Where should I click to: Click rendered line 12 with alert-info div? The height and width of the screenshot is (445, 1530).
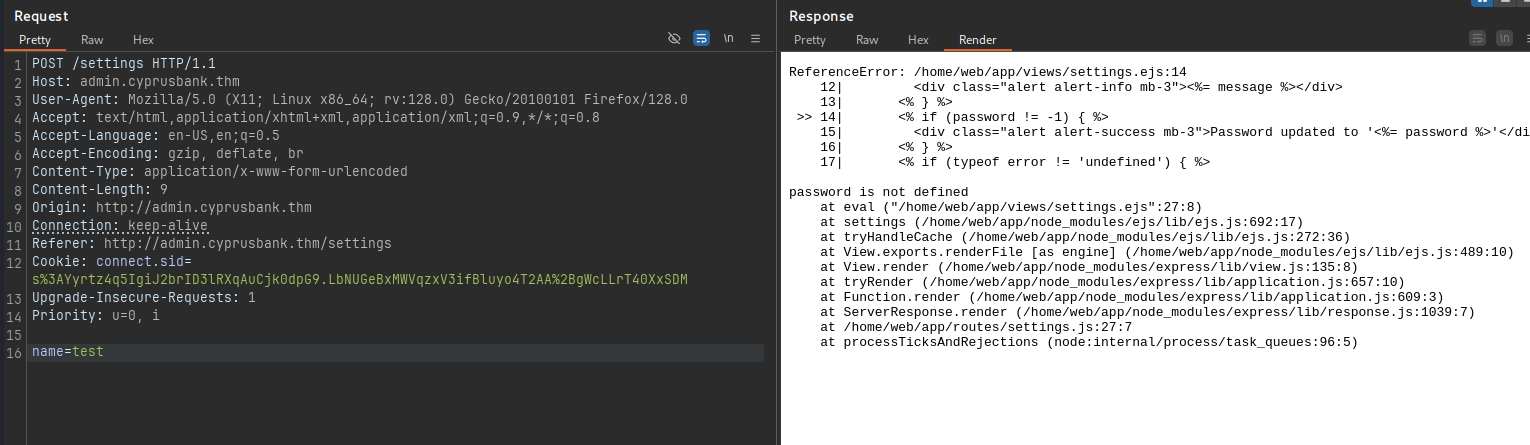coord(1081,87)
